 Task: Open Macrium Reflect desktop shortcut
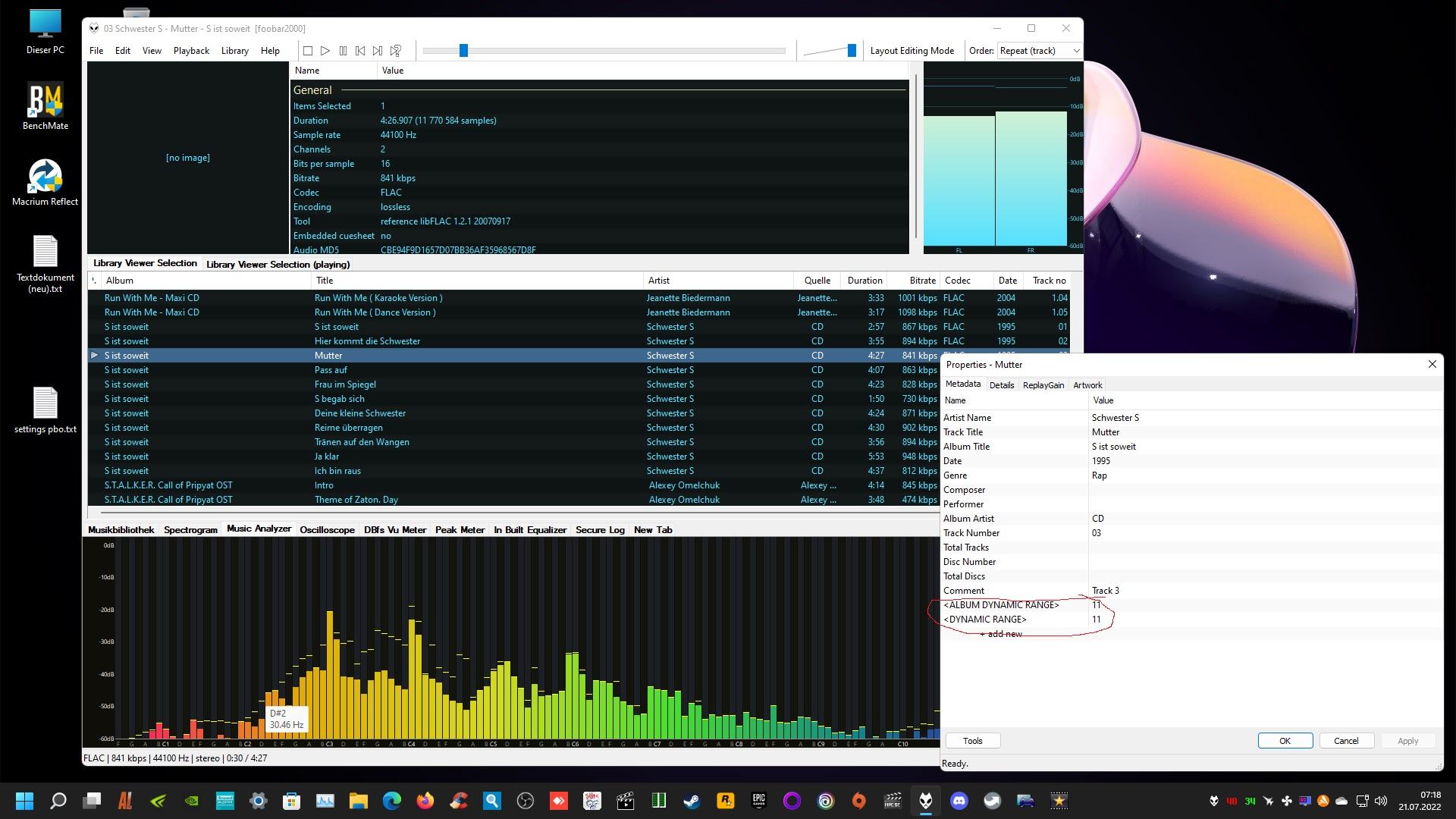point(45,182)
